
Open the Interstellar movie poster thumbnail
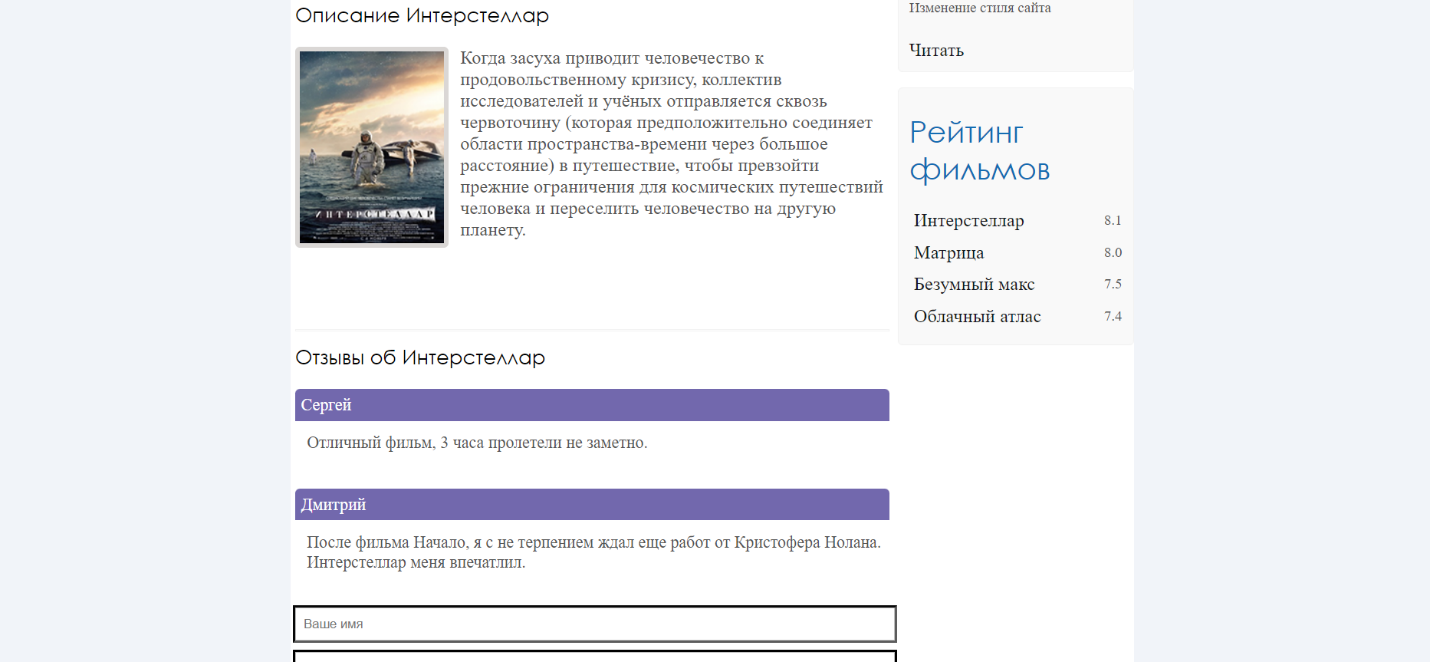click(371, 147)
